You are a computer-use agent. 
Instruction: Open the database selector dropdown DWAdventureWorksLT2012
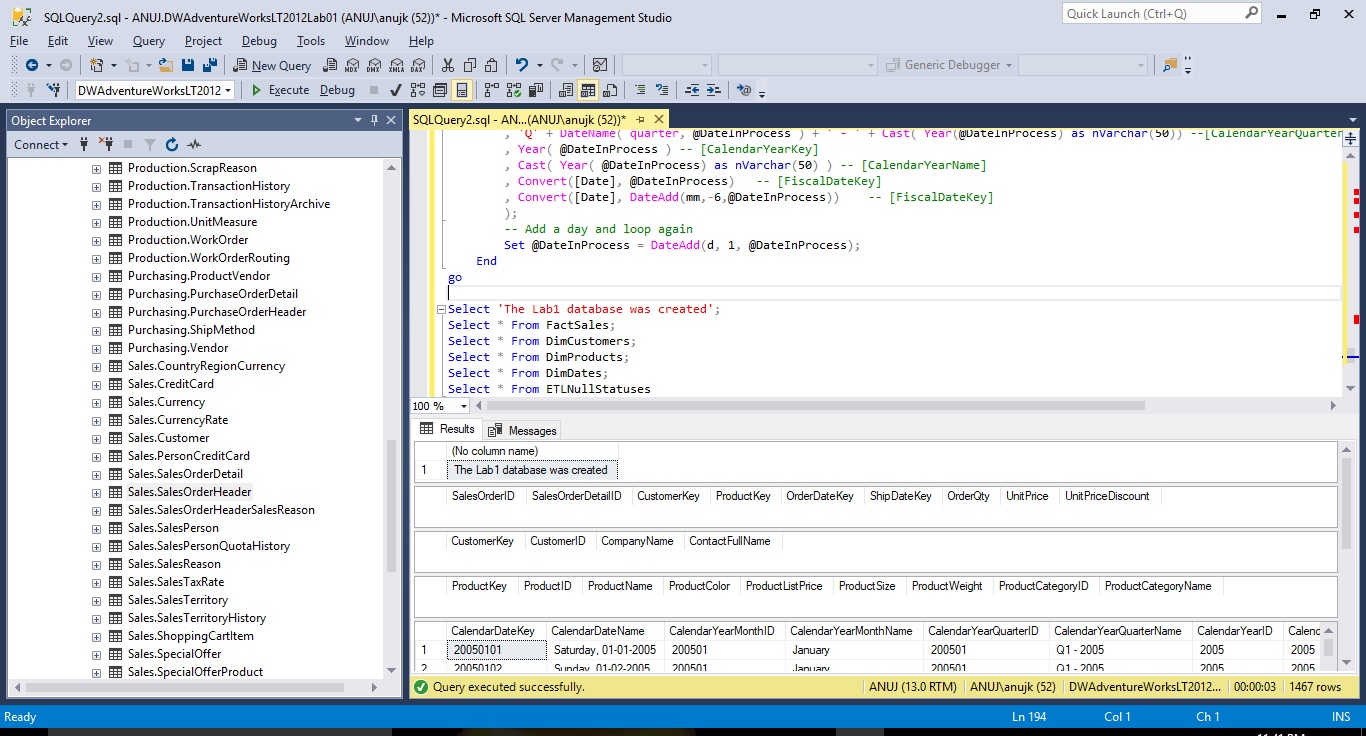tap(229, 90)
